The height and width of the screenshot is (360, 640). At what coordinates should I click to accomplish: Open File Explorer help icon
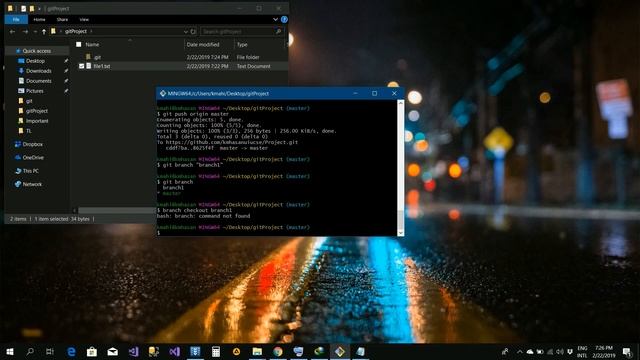coord(284,19)
